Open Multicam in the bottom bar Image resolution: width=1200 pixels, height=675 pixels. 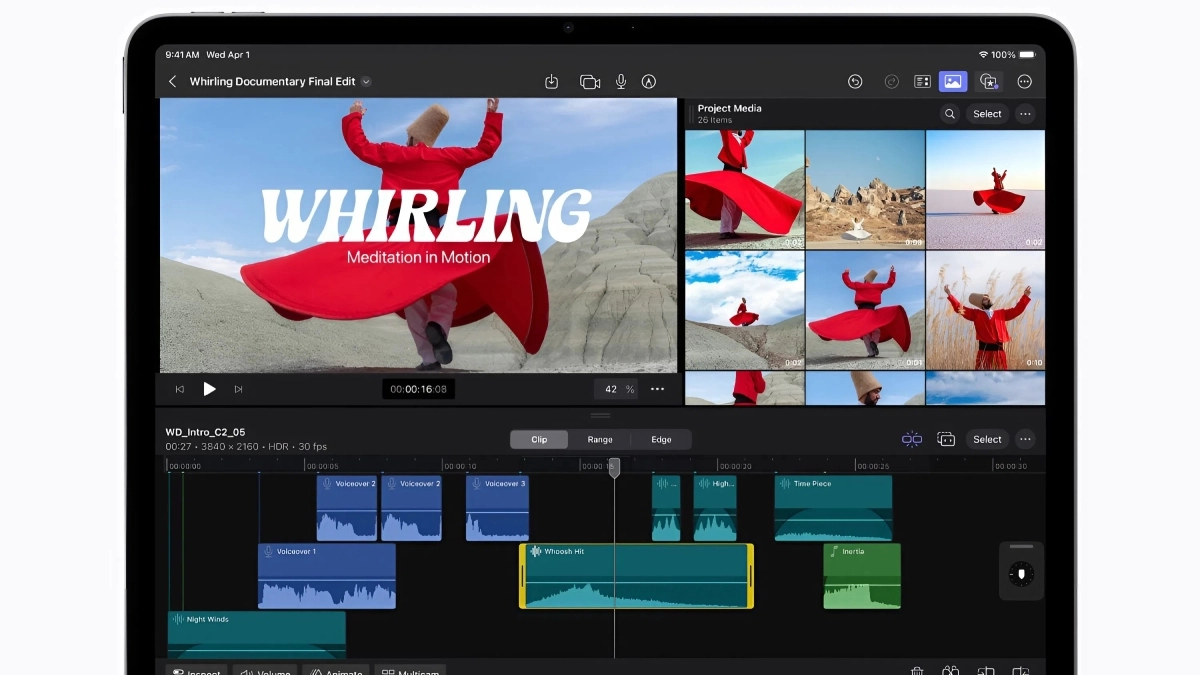tap(410, 671)
